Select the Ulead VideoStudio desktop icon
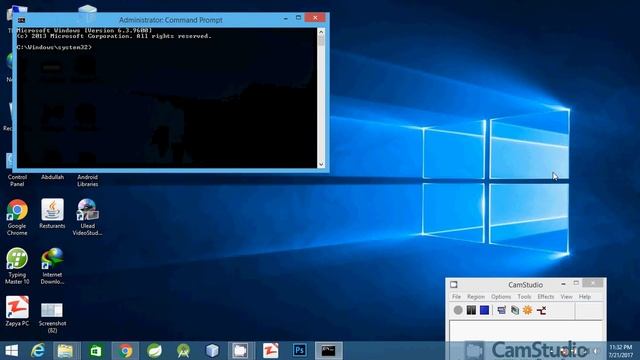This screenshot has width=640, height=360. click(x=87, y=217)
